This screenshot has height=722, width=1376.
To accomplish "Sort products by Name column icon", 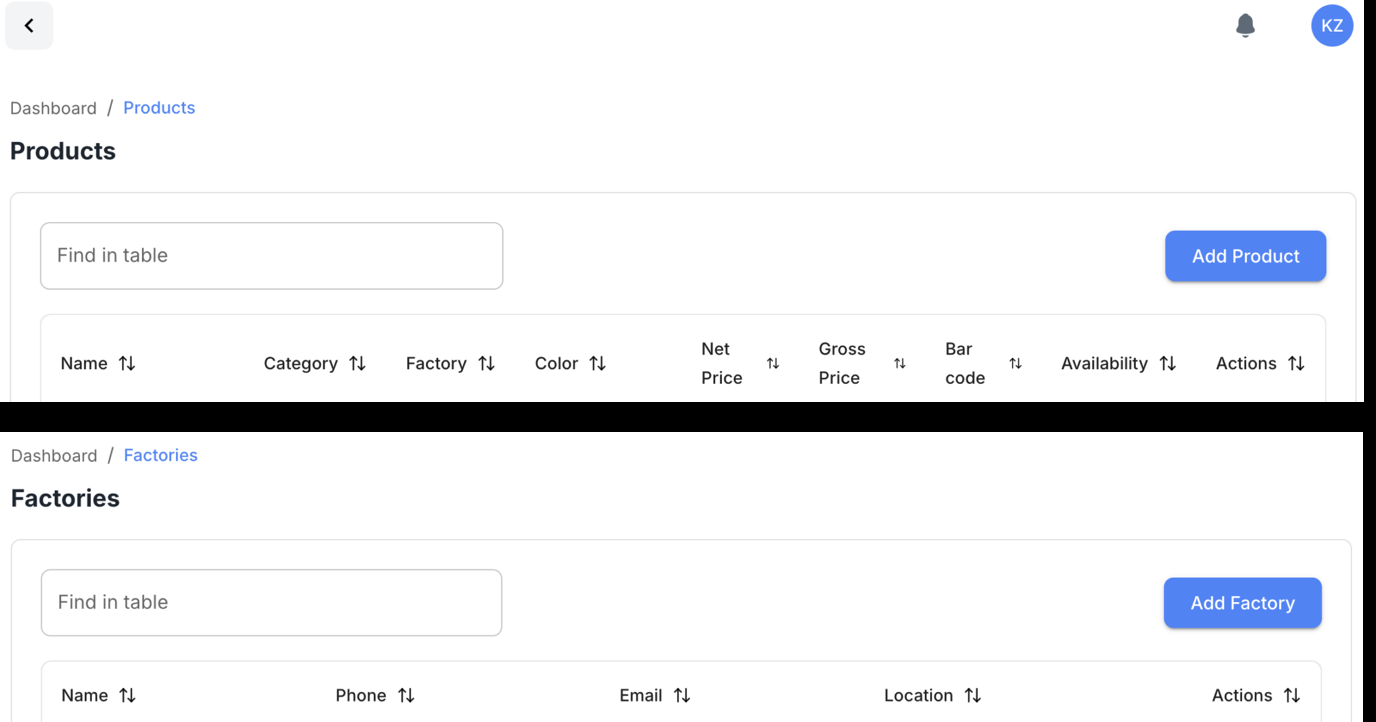I will click(127, 363).
